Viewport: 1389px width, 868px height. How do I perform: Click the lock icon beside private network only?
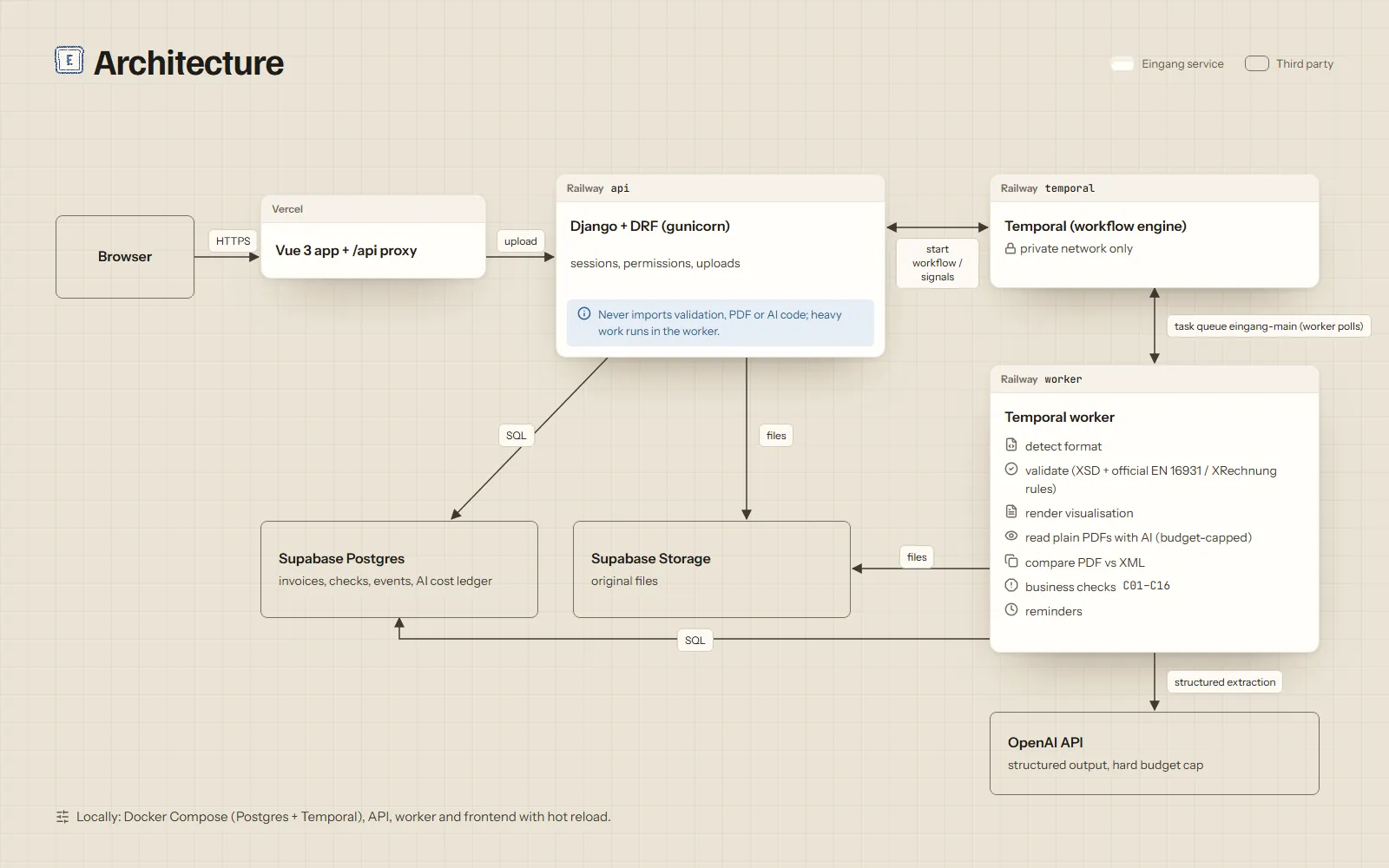pos(1010,248)
